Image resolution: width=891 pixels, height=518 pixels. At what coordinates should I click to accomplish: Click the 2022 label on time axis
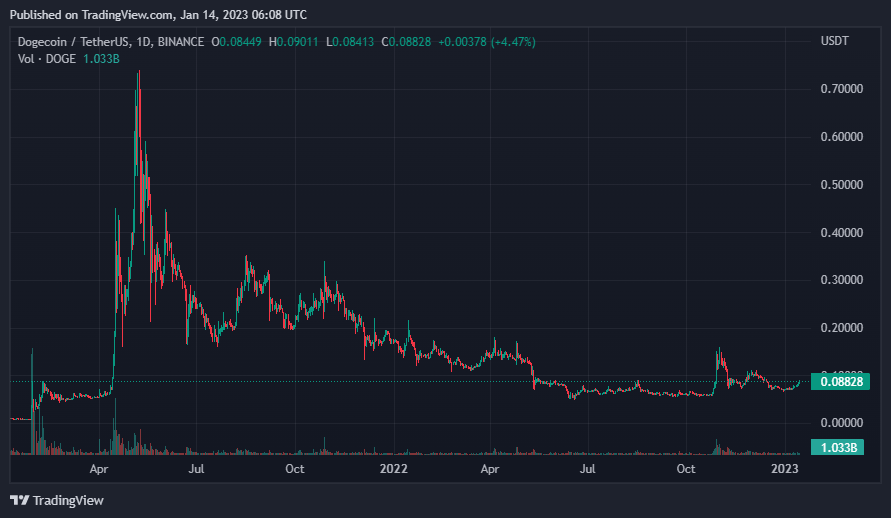point(393,469)
